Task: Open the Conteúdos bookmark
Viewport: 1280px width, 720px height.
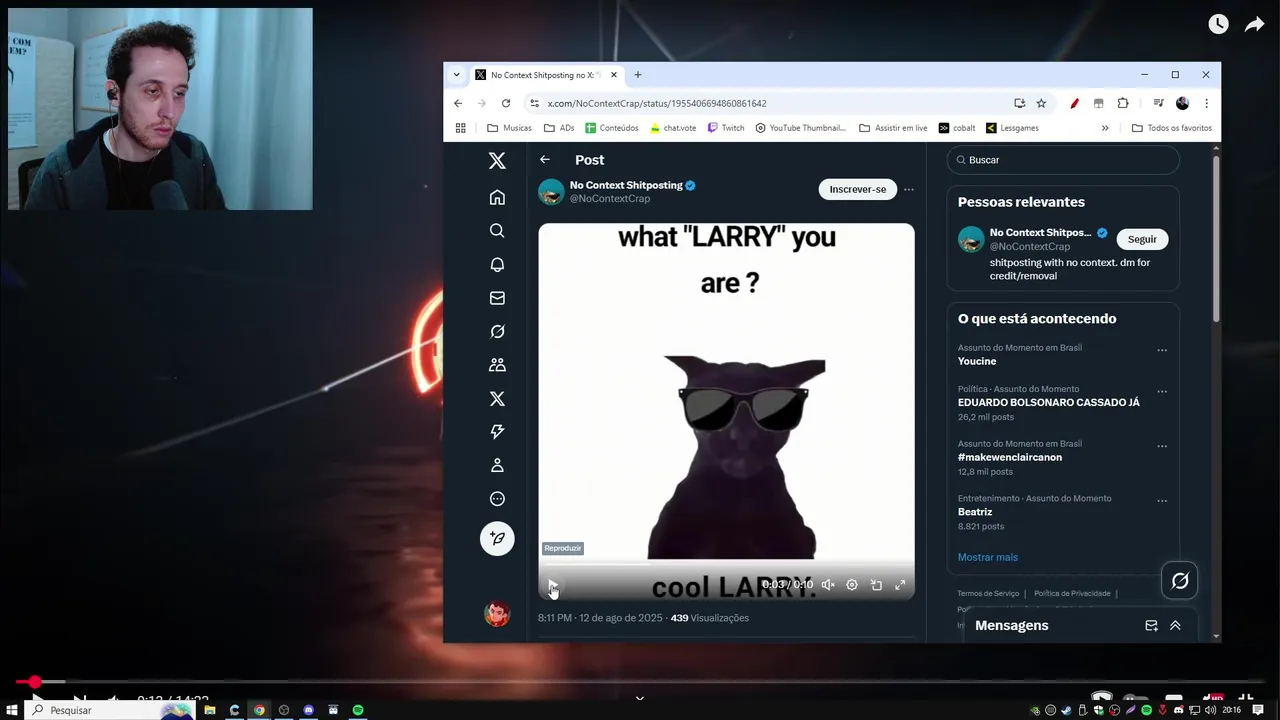Action: pyautogui.click(x=612, y=128)
